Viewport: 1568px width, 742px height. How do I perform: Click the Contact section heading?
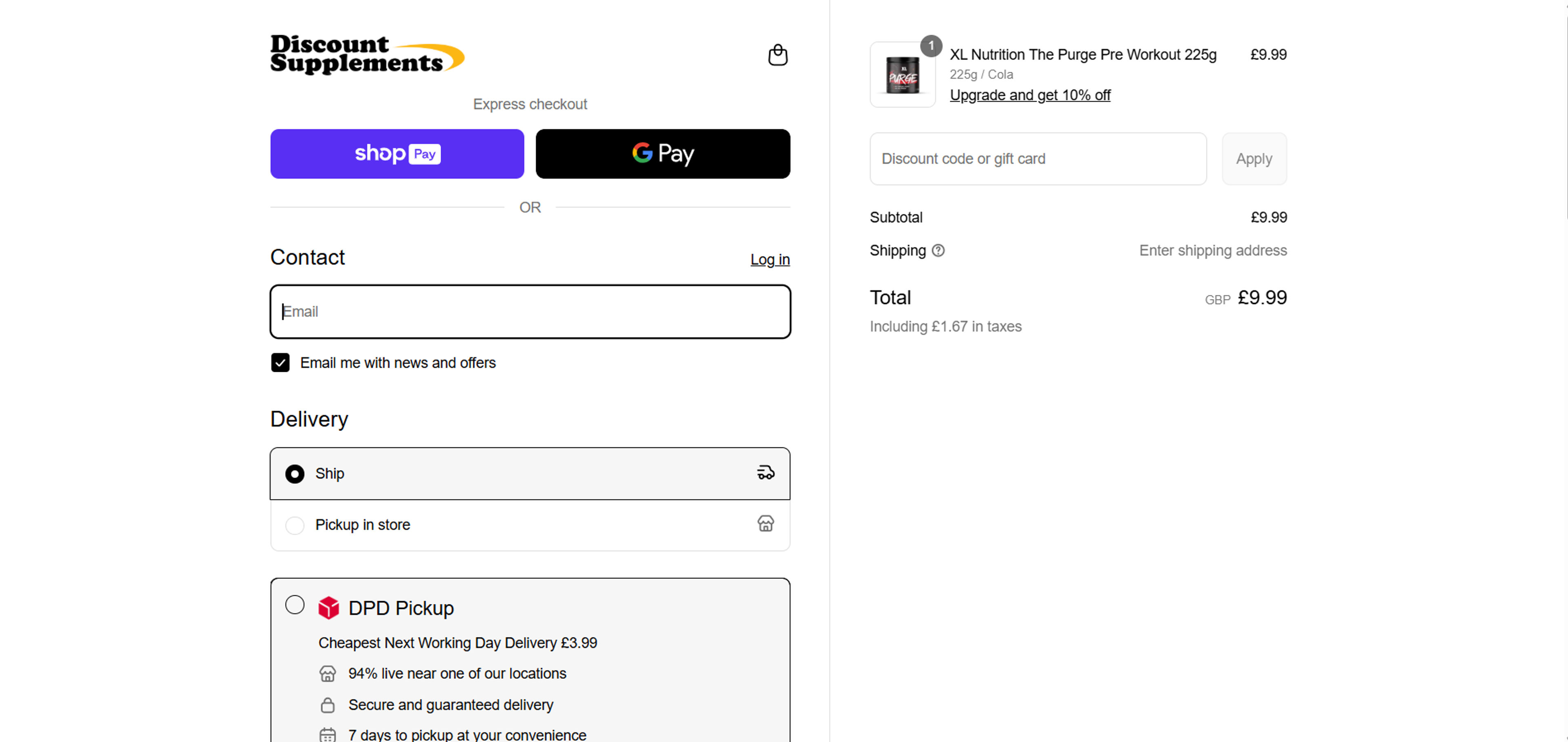tap(307, 257)
